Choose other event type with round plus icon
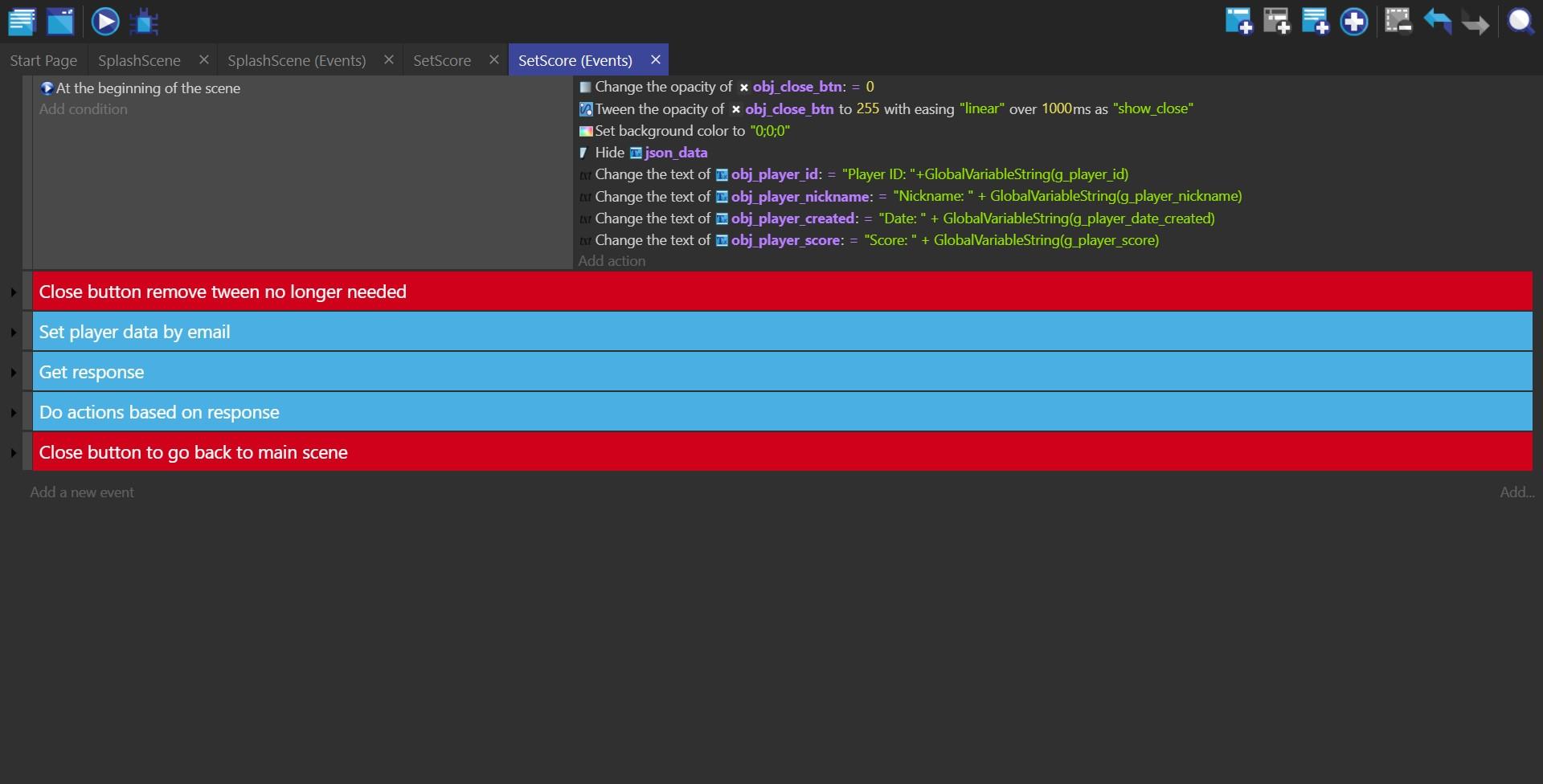1543x784 pixels. coord(1354,21)
